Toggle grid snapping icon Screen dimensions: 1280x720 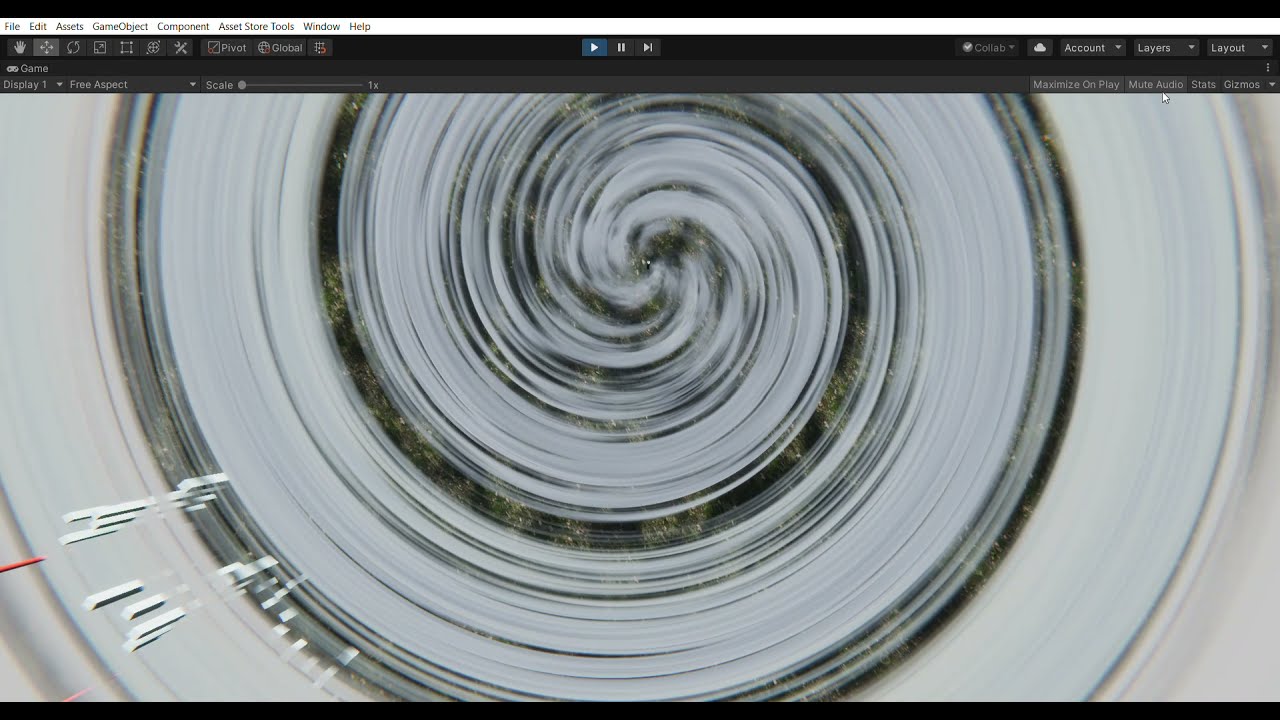pyautogui.click(x=320, y=47)
